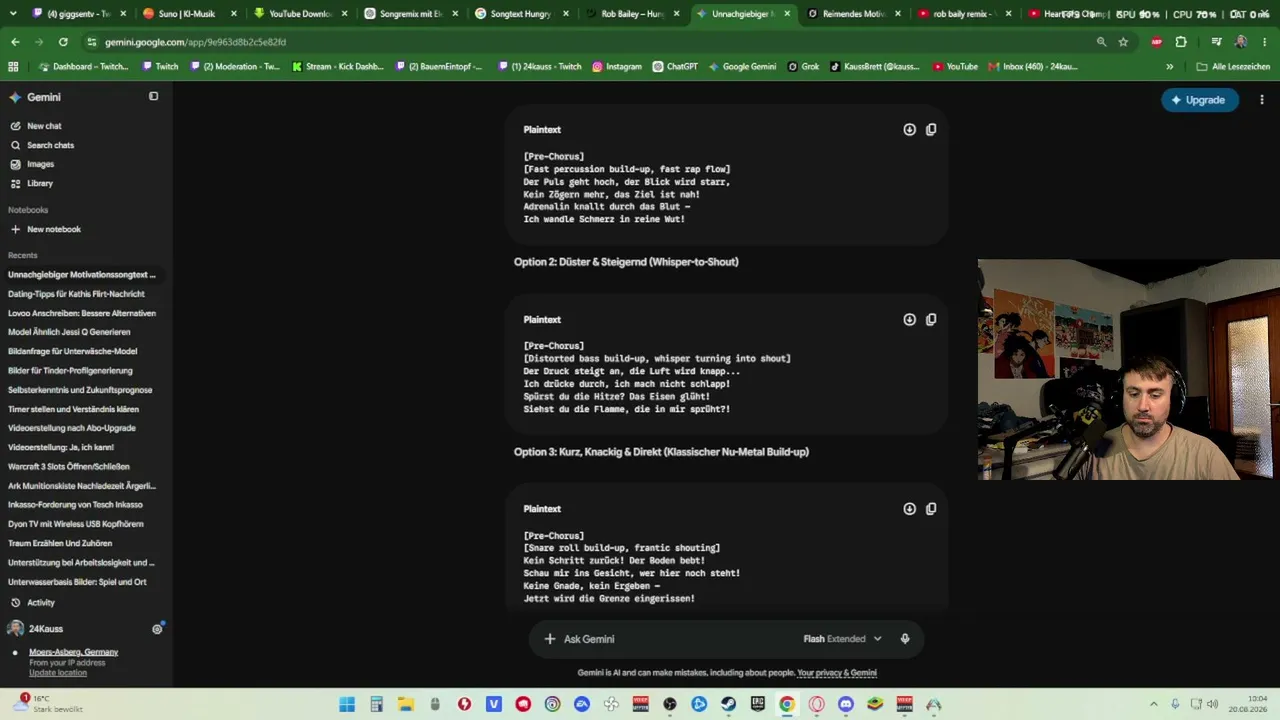The width and height of the screenshot is (1280, 720).
Task: Download the Option 2 code block
Action: (909, 319)
